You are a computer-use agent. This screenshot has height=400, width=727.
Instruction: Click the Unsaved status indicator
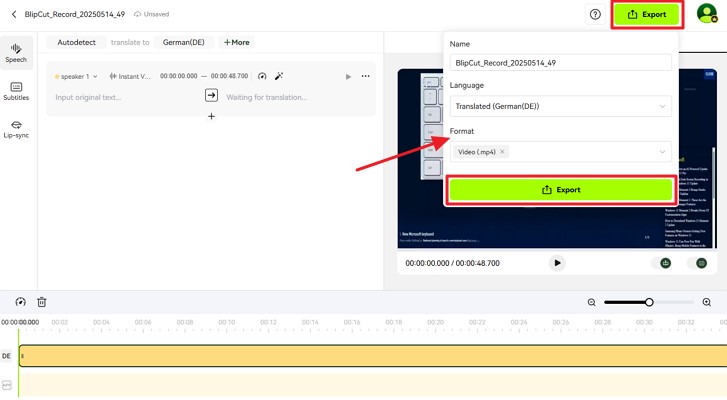click(x=152, y=14)
